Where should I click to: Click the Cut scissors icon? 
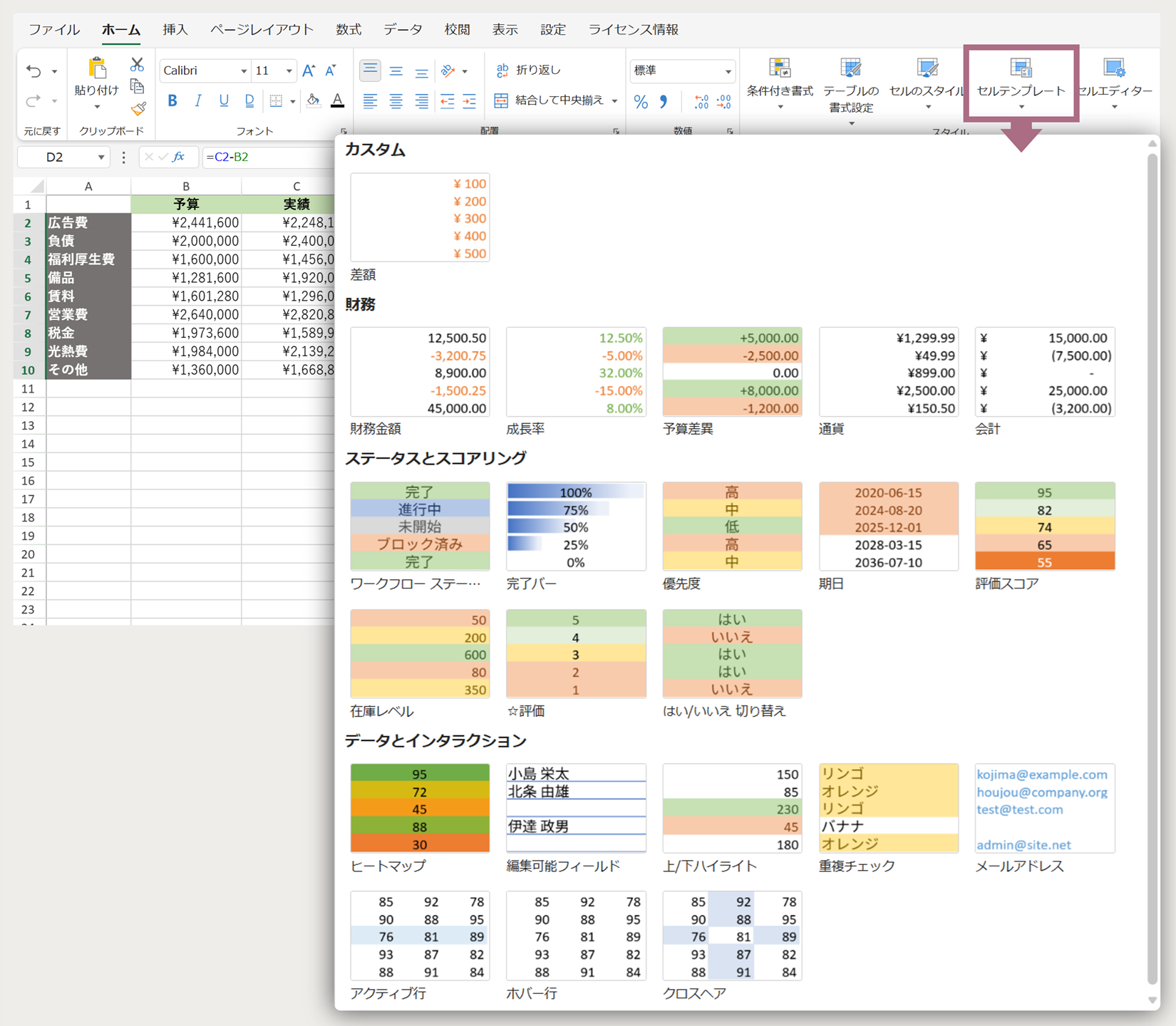pyautogui.click(x=137, y=65)
